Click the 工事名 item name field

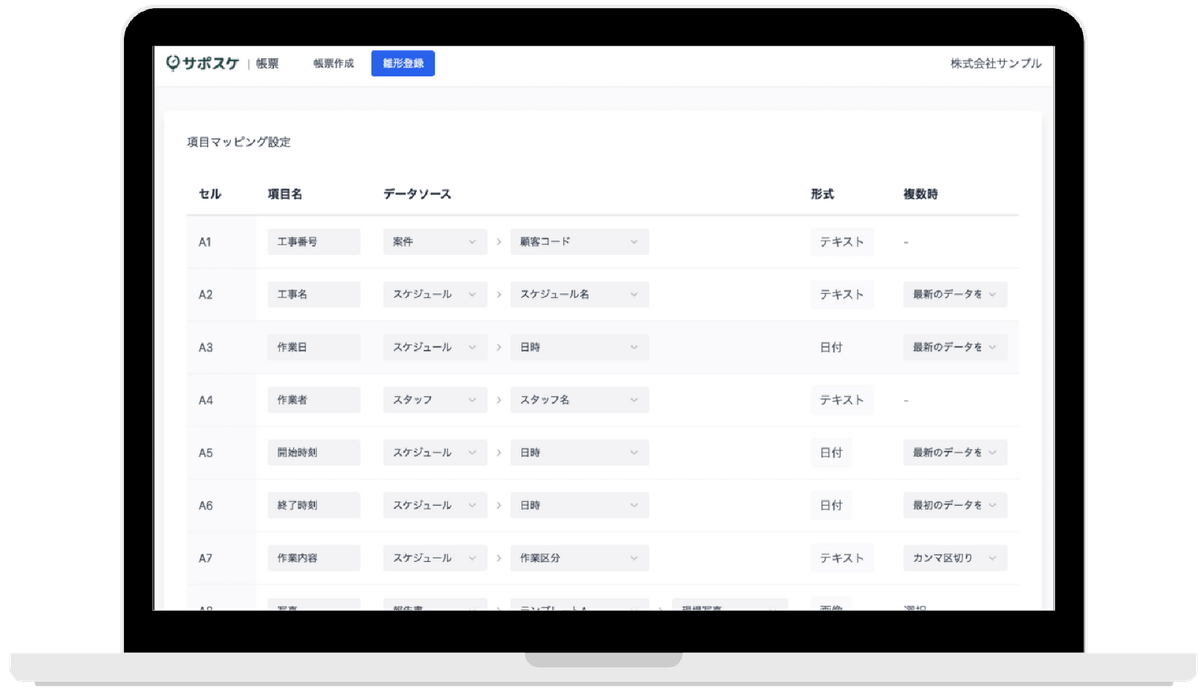coord(313,295)
